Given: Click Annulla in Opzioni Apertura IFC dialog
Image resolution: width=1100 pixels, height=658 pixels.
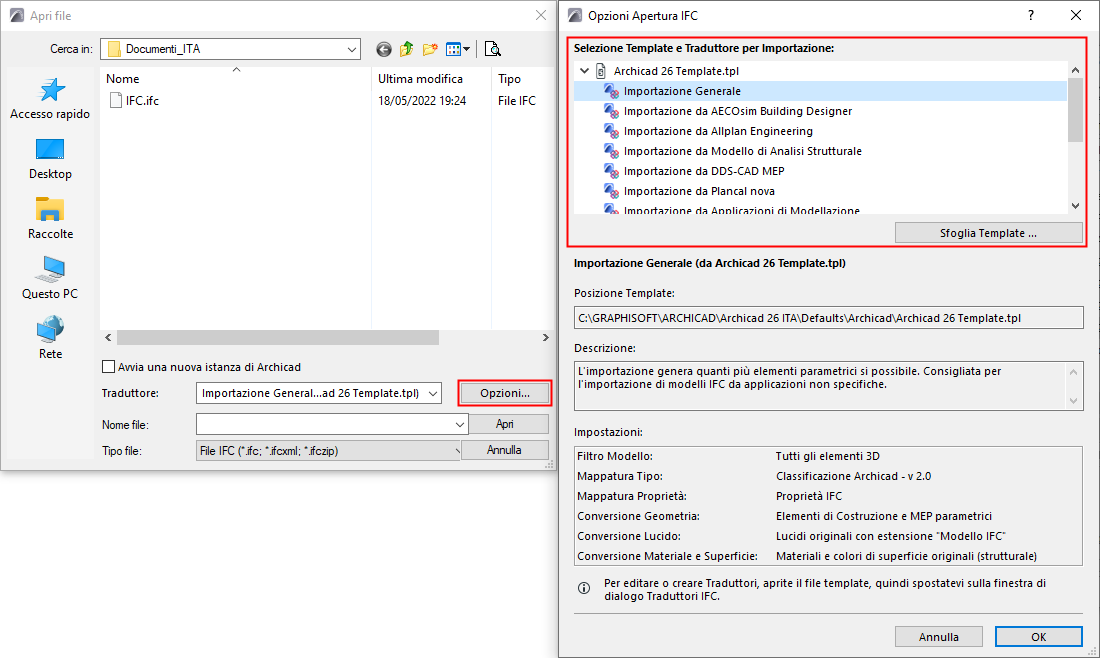Looking at the screenshot, I should [939, 637].
